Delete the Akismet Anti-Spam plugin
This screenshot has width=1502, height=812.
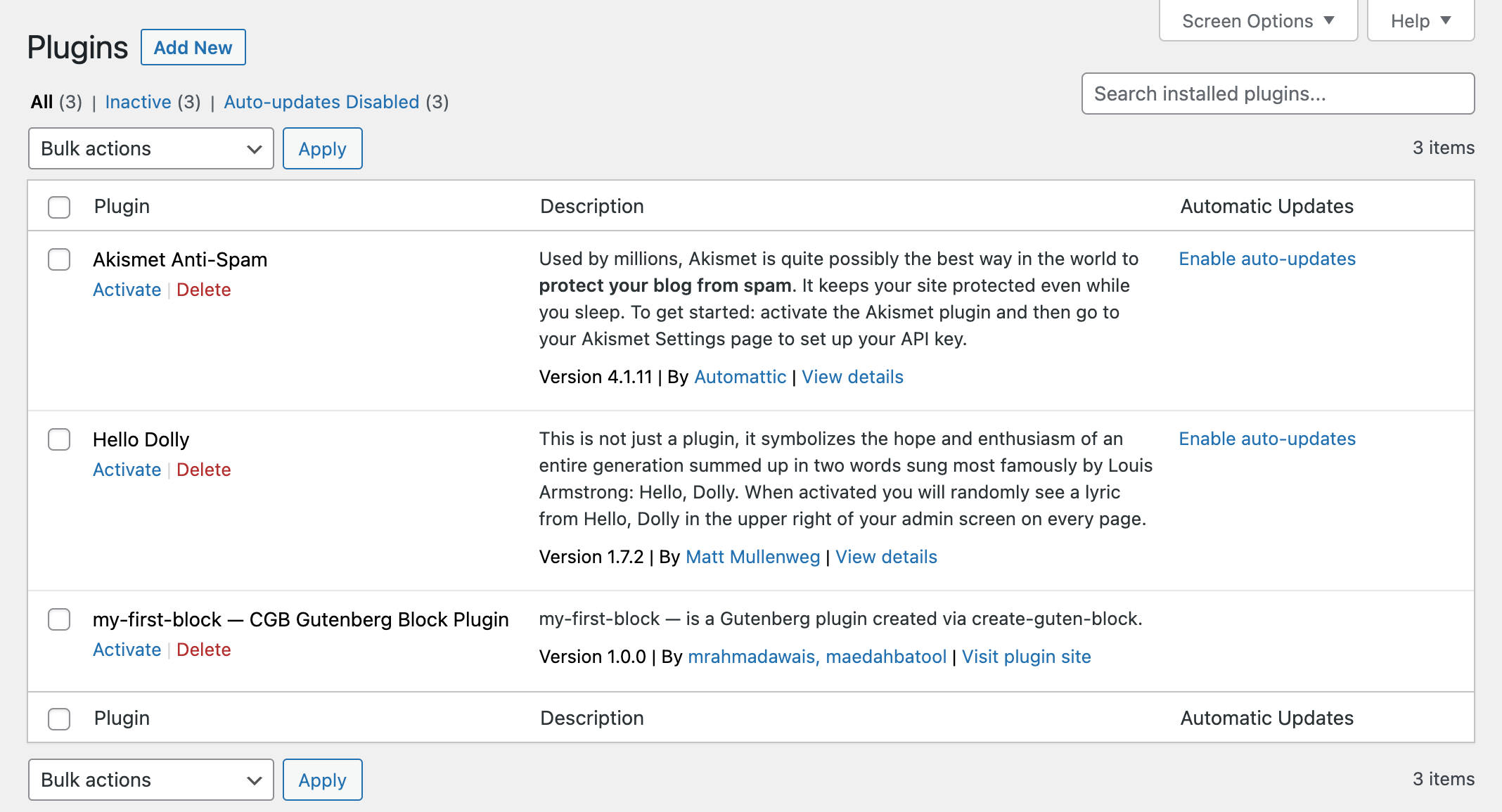point(203,289)
